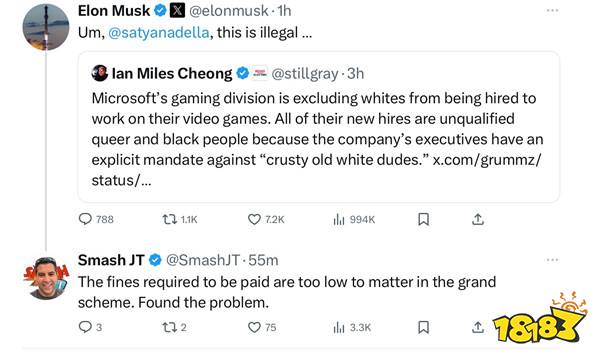Share Elon Musk's tweet

[x=478, y=219]
